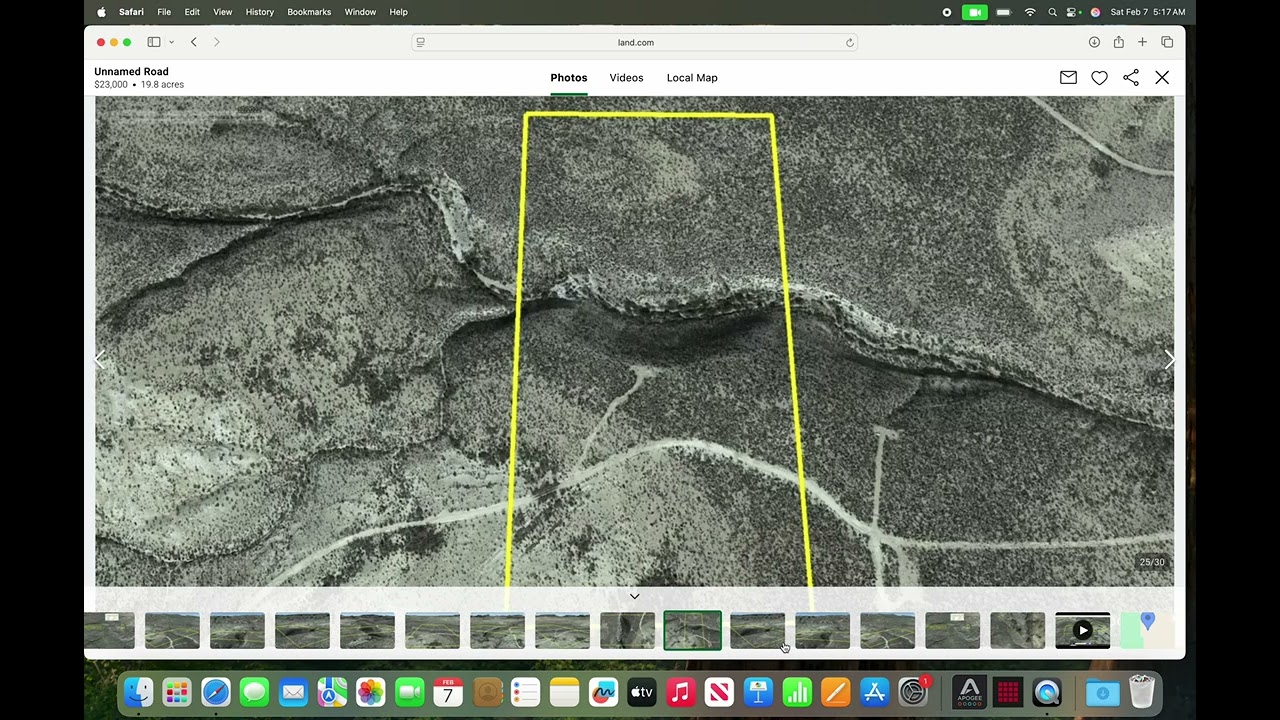Close the photo gallery with X
Viewport: 1280px width, 720px height.
point(1162,78)
